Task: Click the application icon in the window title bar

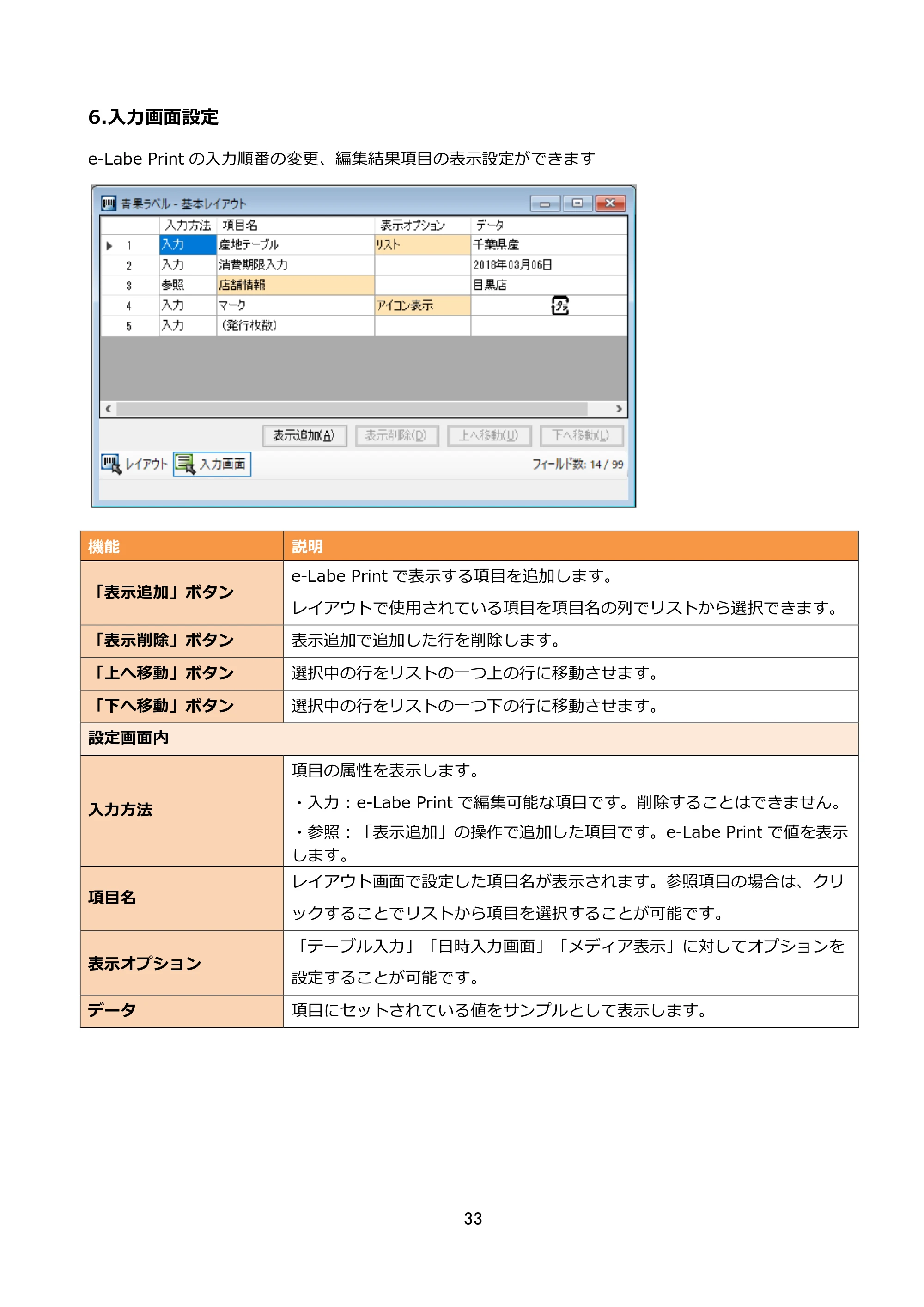Action: 108,203
